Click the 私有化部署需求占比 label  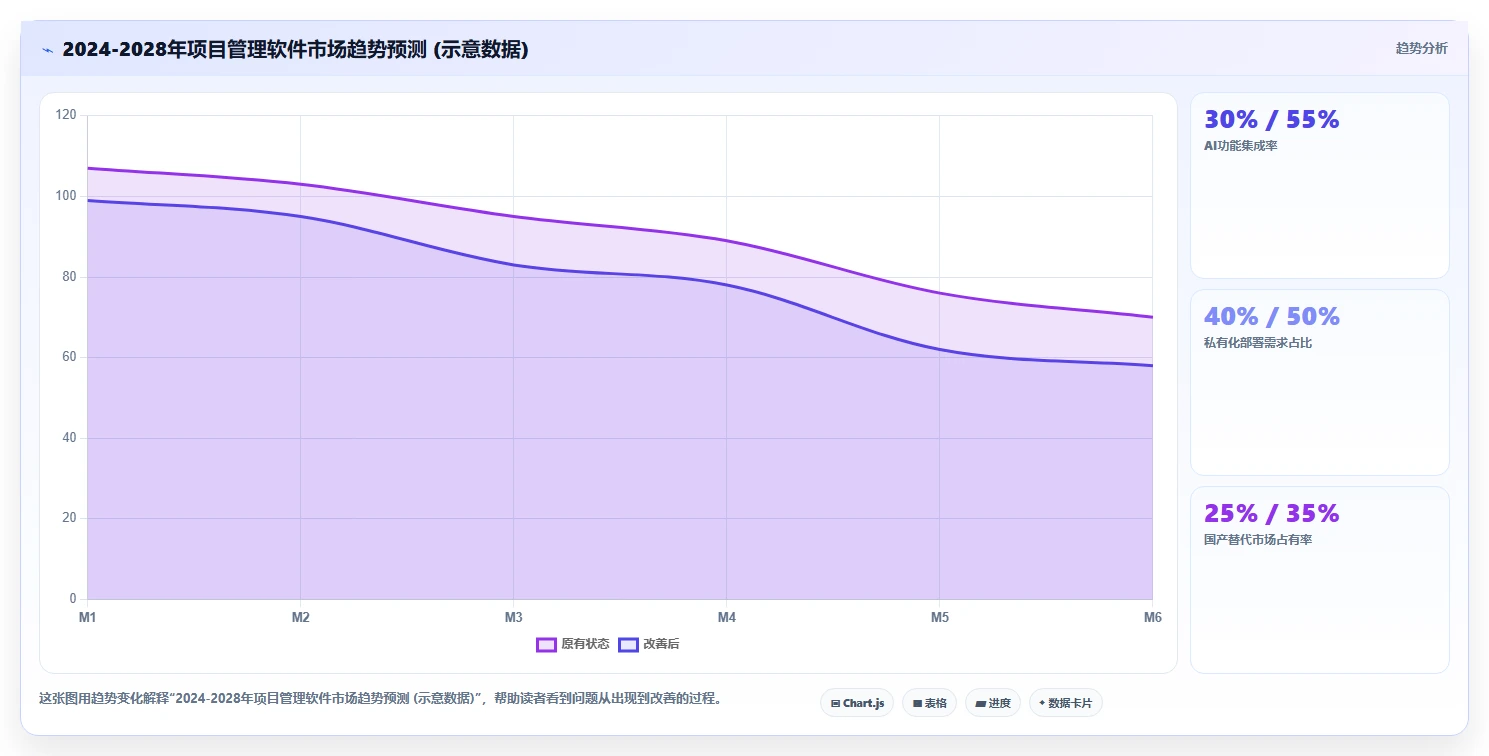[x=1258, y=343]
